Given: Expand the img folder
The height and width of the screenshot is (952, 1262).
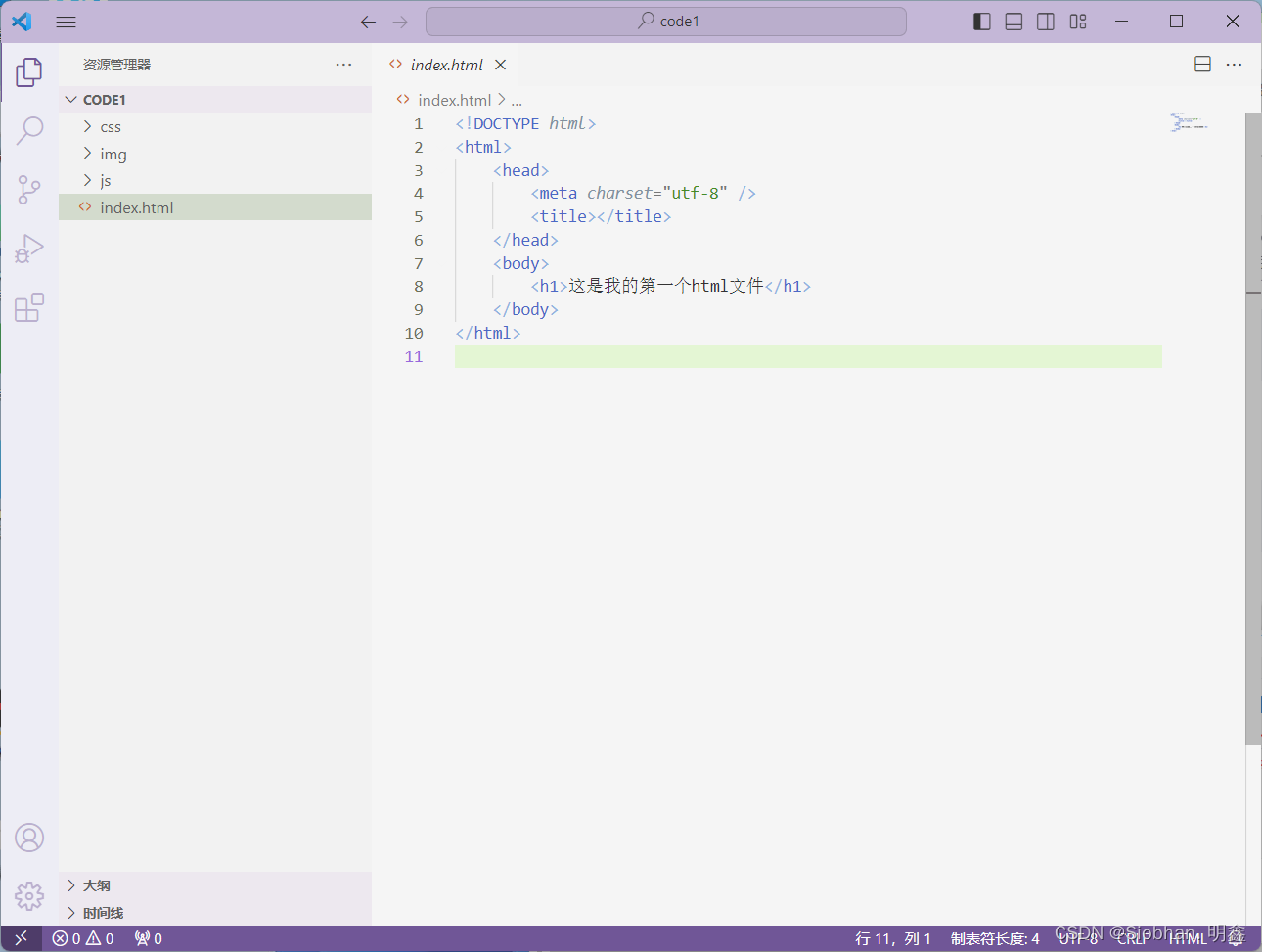Looking at the screenshot, I should tap(113, 155).
